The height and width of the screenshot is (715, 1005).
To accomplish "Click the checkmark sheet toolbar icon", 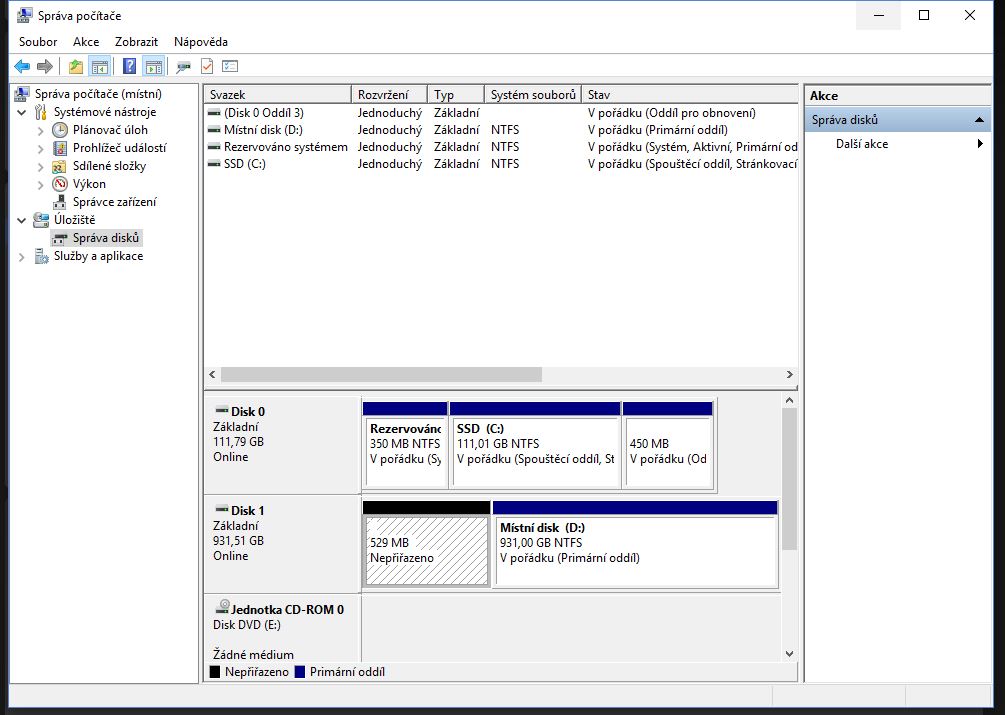I will coord(207,67).
